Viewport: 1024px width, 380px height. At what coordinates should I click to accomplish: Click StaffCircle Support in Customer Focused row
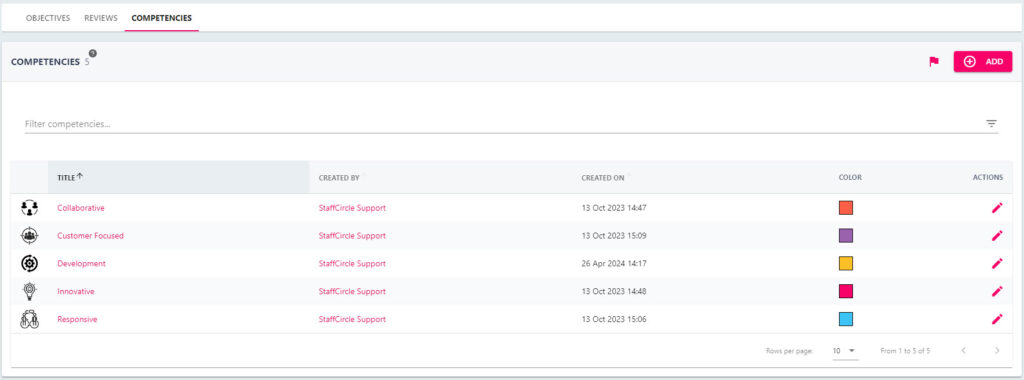tap(352, 236)
